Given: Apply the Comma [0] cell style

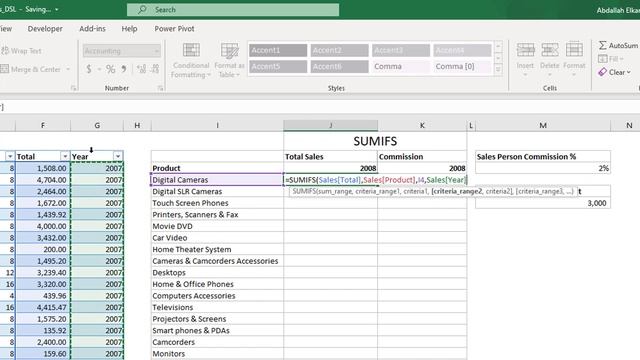Looking at the screenshot, I should [462, 67].
